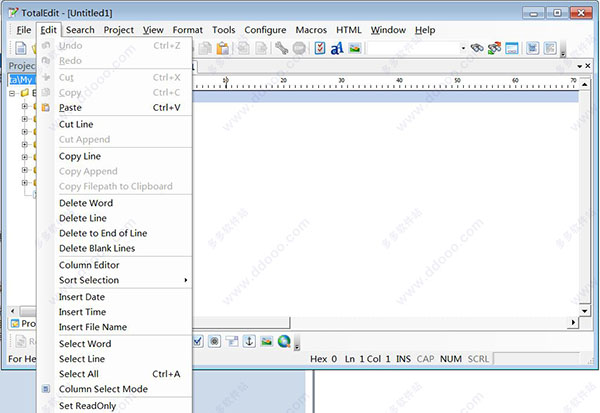Choose Insert Date from the Edit menu
The height and width of the screenshot is (413, 600).
115,297
